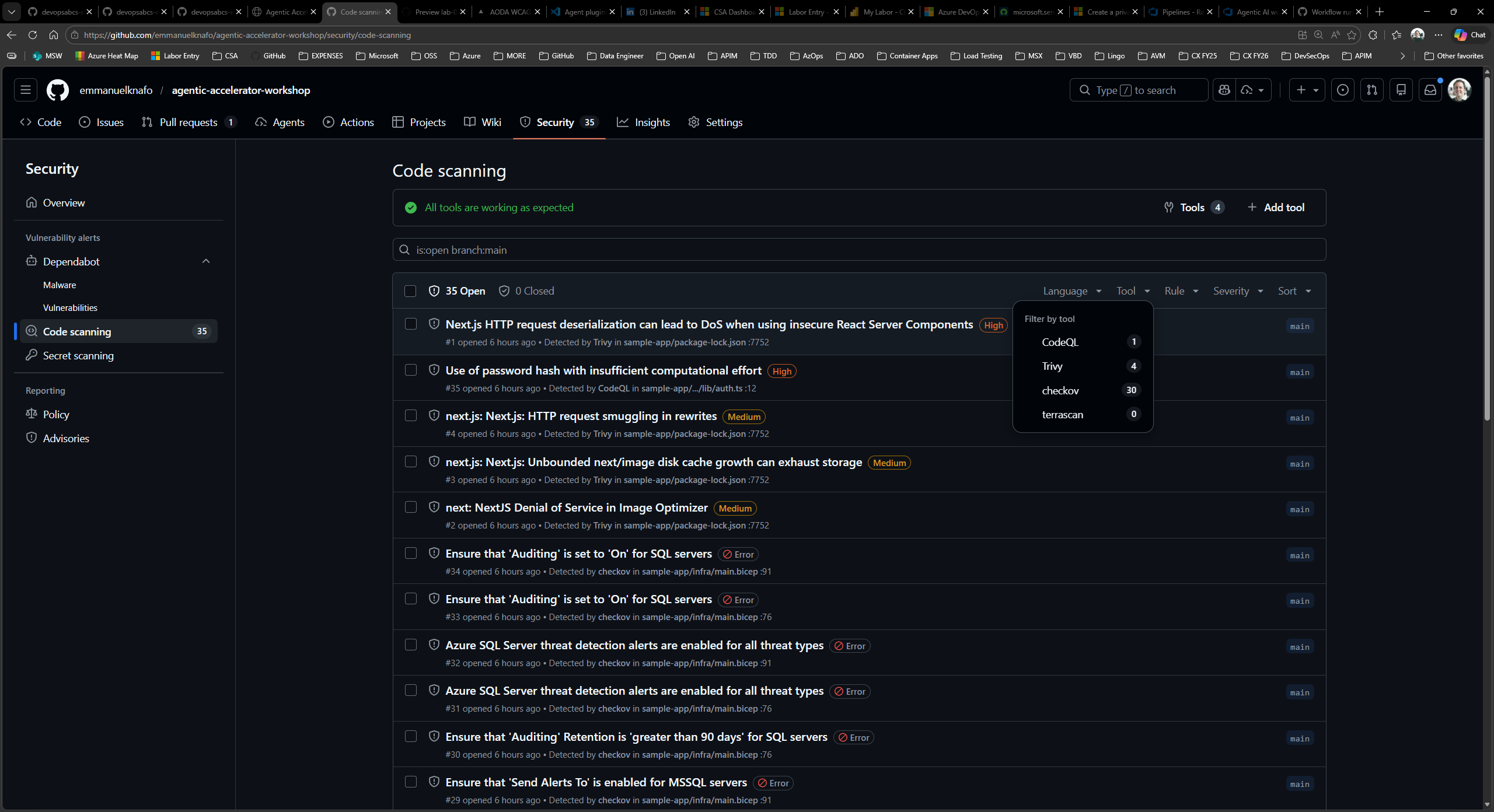Click the Add tool button

tap(1276, 207)
